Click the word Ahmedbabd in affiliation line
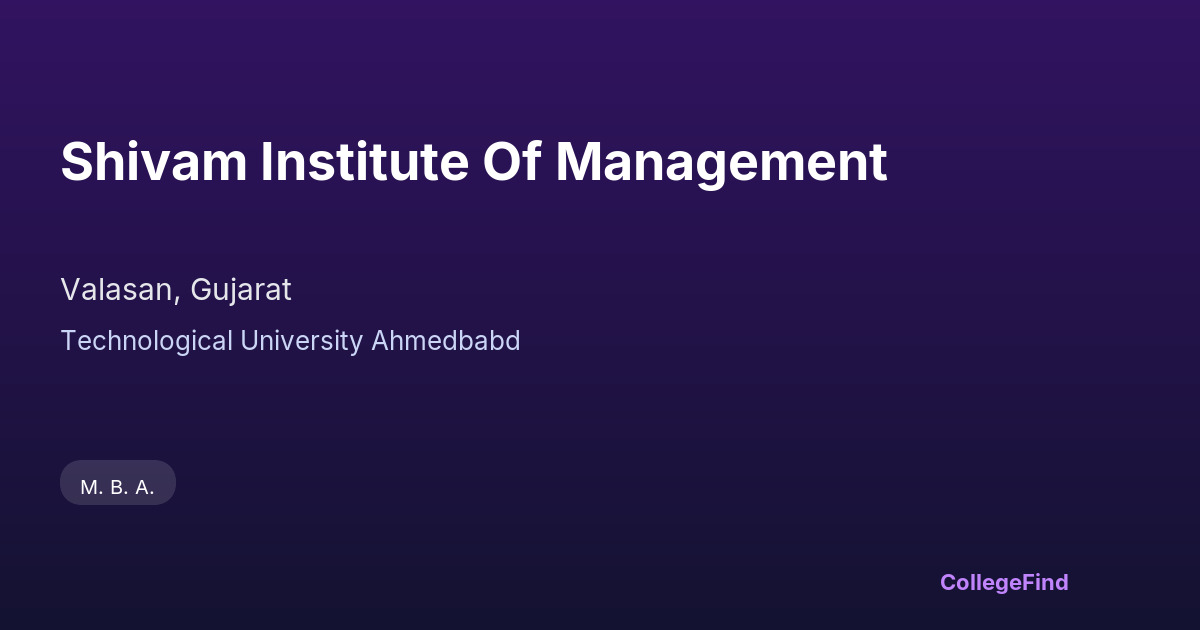This screenshot has width=1200, height=630. click(446, 341)
